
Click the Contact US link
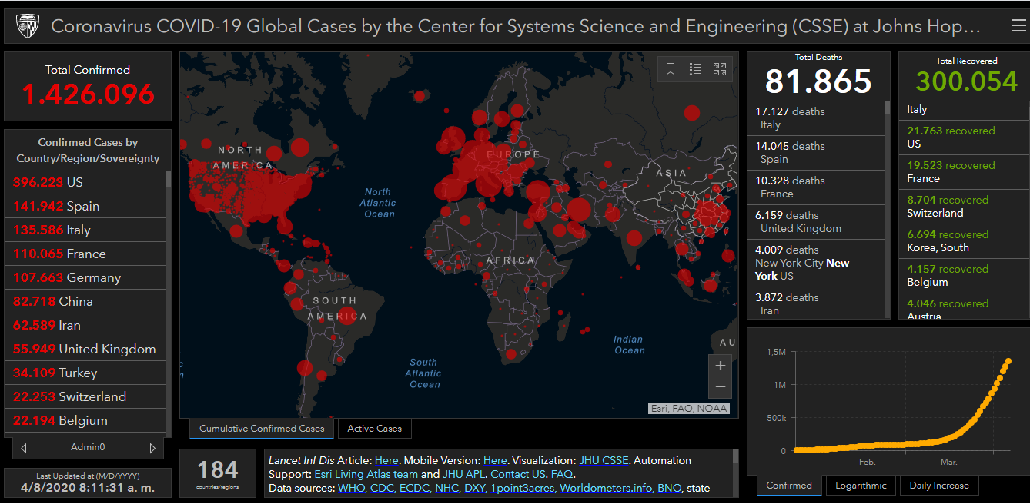point(518,473)
